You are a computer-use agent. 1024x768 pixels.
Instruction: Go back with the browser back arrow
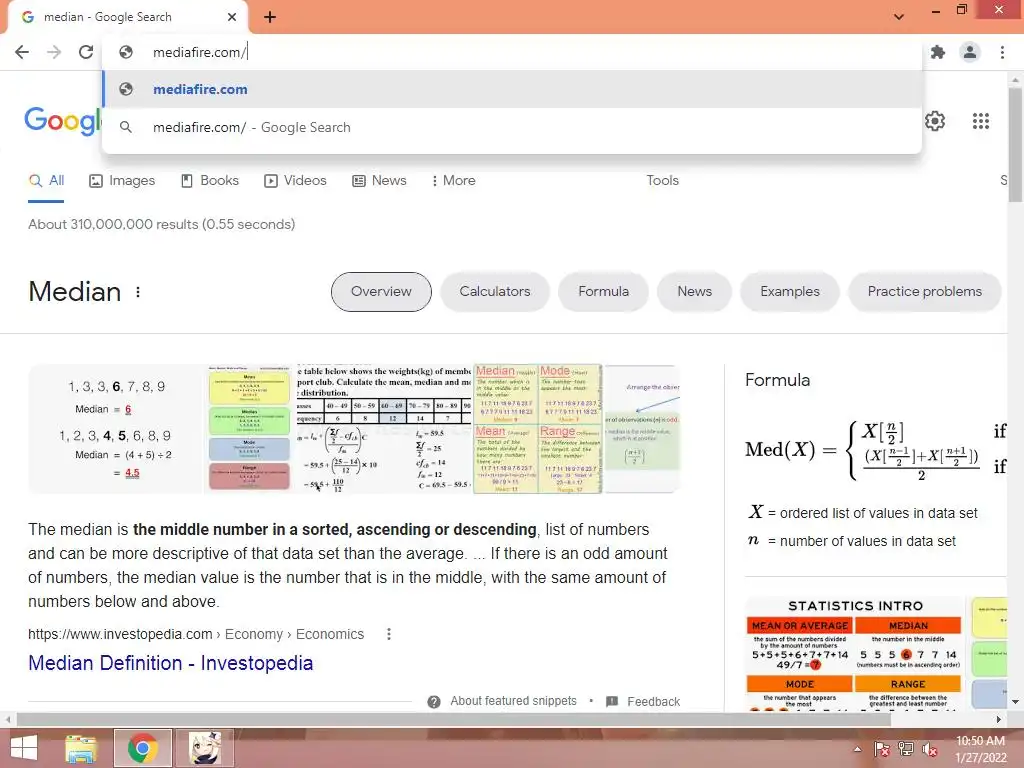(x=22, y=52)
